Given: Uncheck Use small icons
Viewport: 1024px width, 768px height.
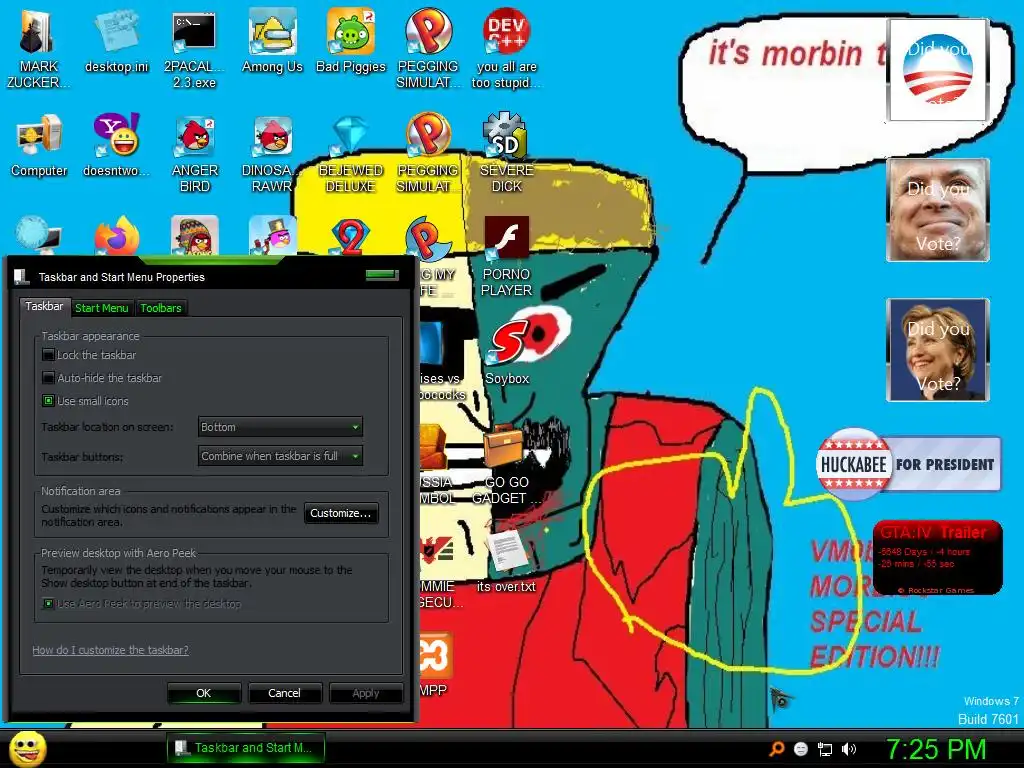Looking at the screenshot, I should (48, 401).
